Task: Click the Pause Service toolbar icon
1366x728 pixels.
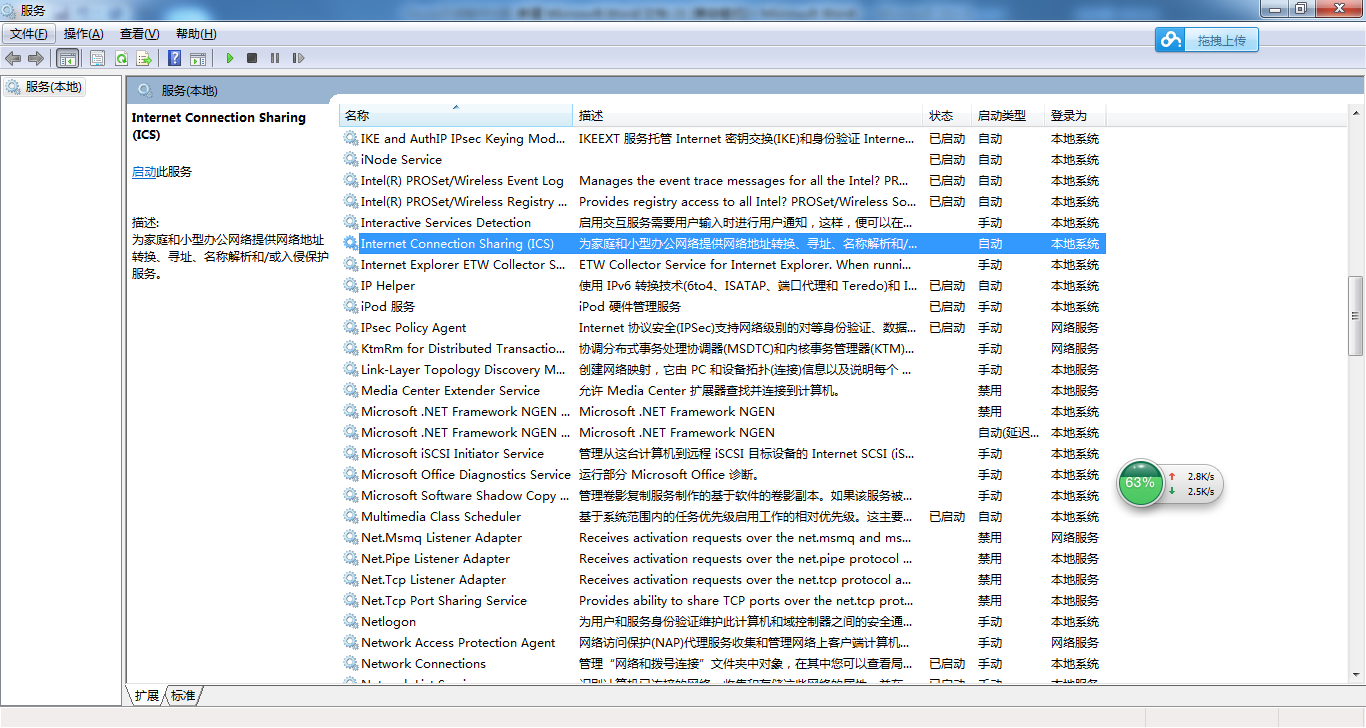Action: tap(275, 59)
